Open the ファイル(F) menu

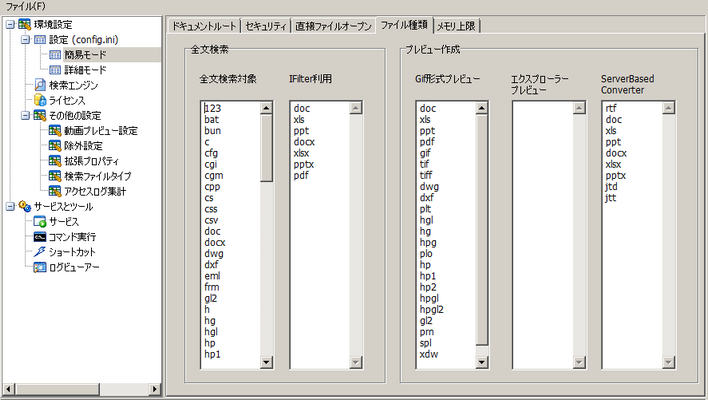[x=25, y=6]
